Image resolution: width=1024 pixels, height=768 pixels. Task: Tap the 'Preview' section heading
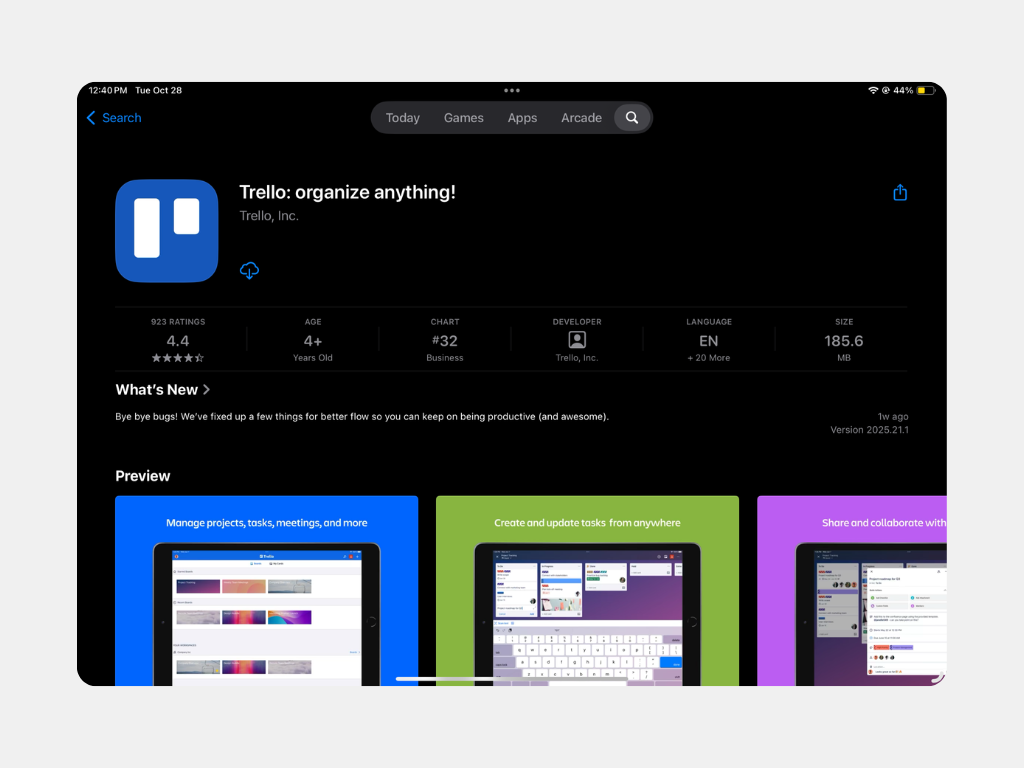142,475
